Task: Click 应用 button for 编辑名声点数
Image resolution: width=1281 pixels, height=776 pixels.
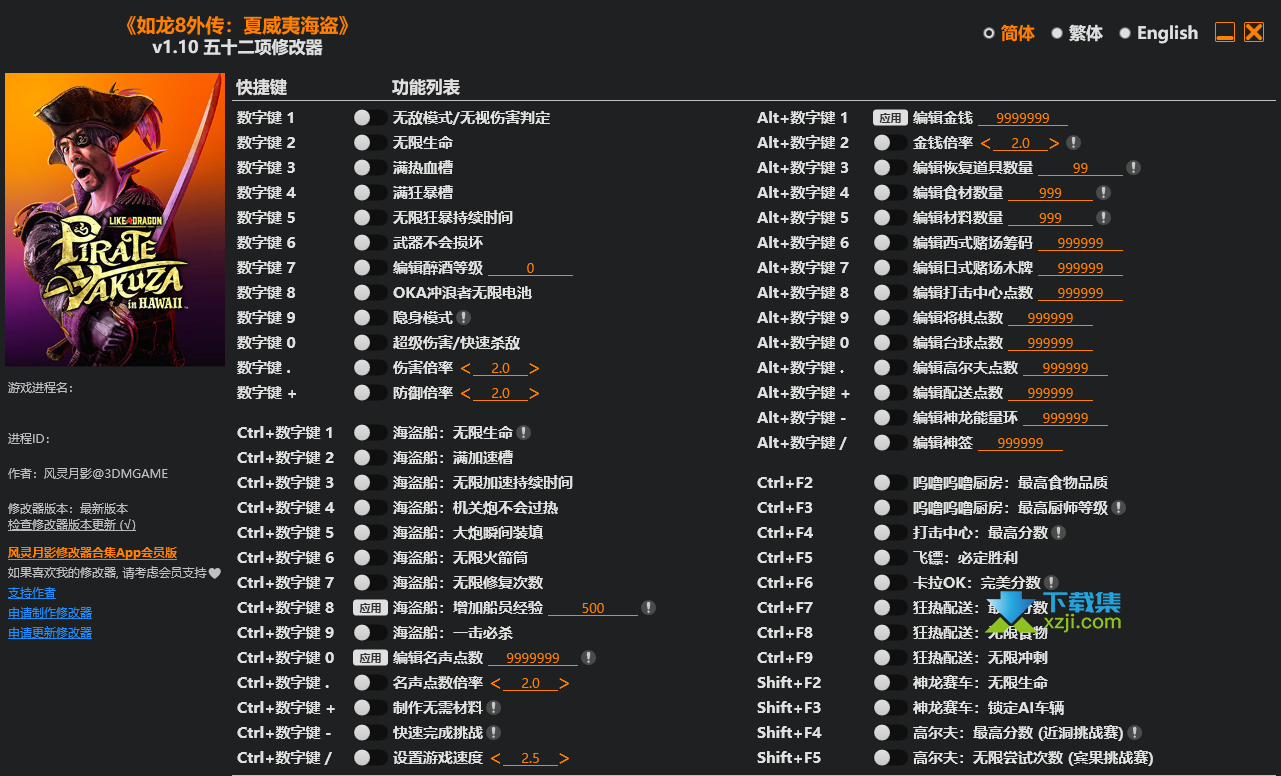Action: [x=370, y=658]
